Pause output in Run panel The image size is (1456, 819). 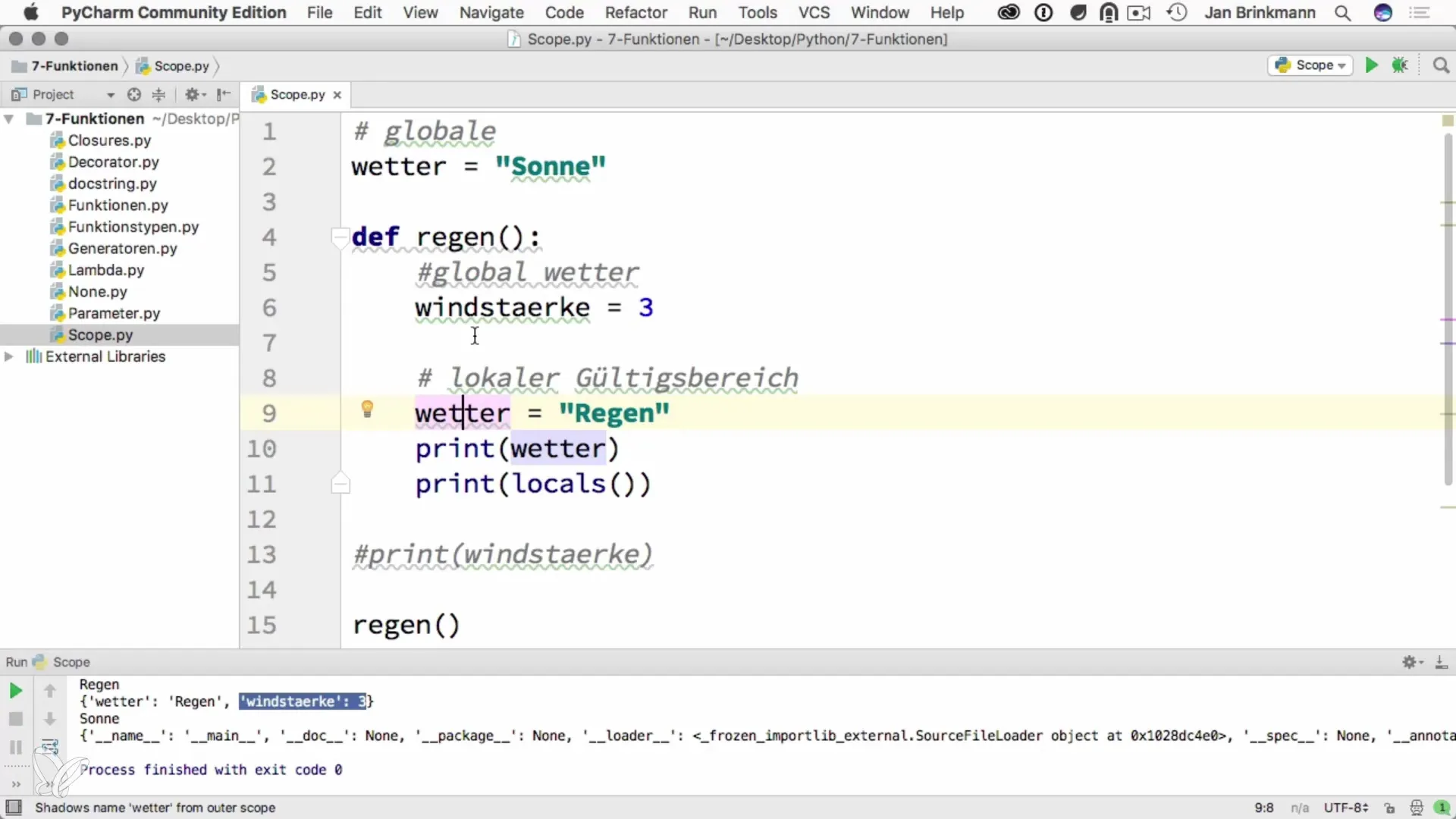pos(15,748)
